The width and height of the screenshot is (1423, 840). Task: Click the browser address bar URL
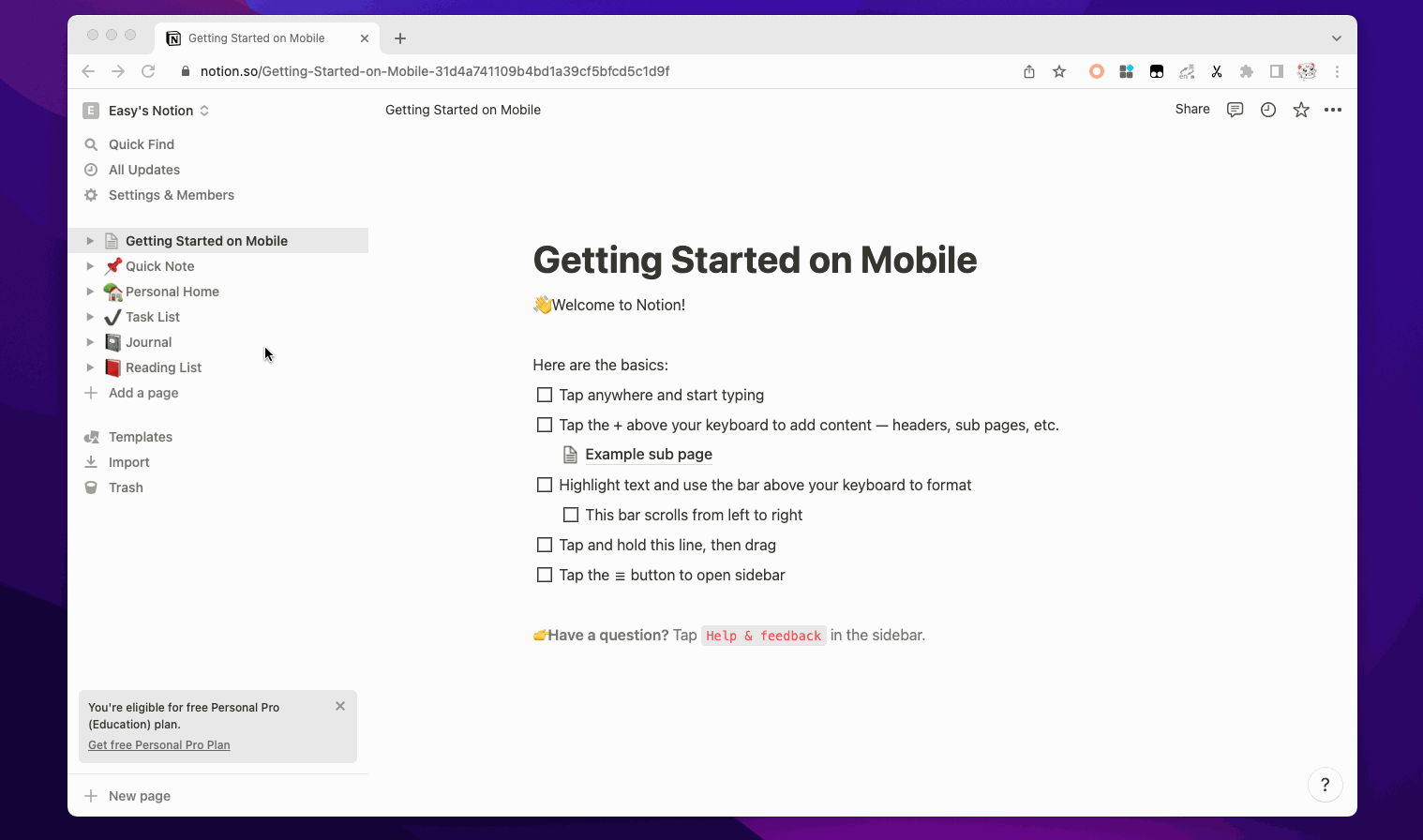(435, 71)
